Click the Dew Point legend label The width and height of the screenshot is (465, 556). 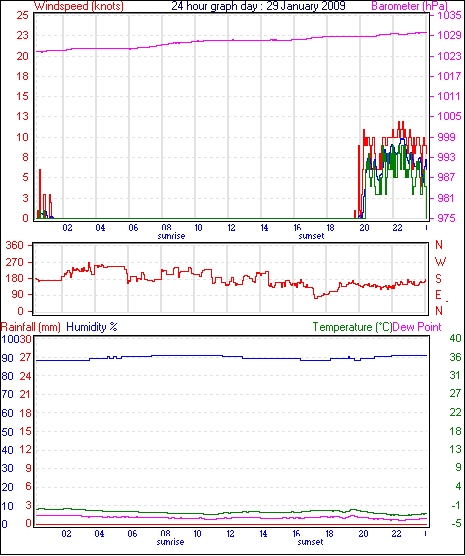pyautogui.click(x=417, y=327)
